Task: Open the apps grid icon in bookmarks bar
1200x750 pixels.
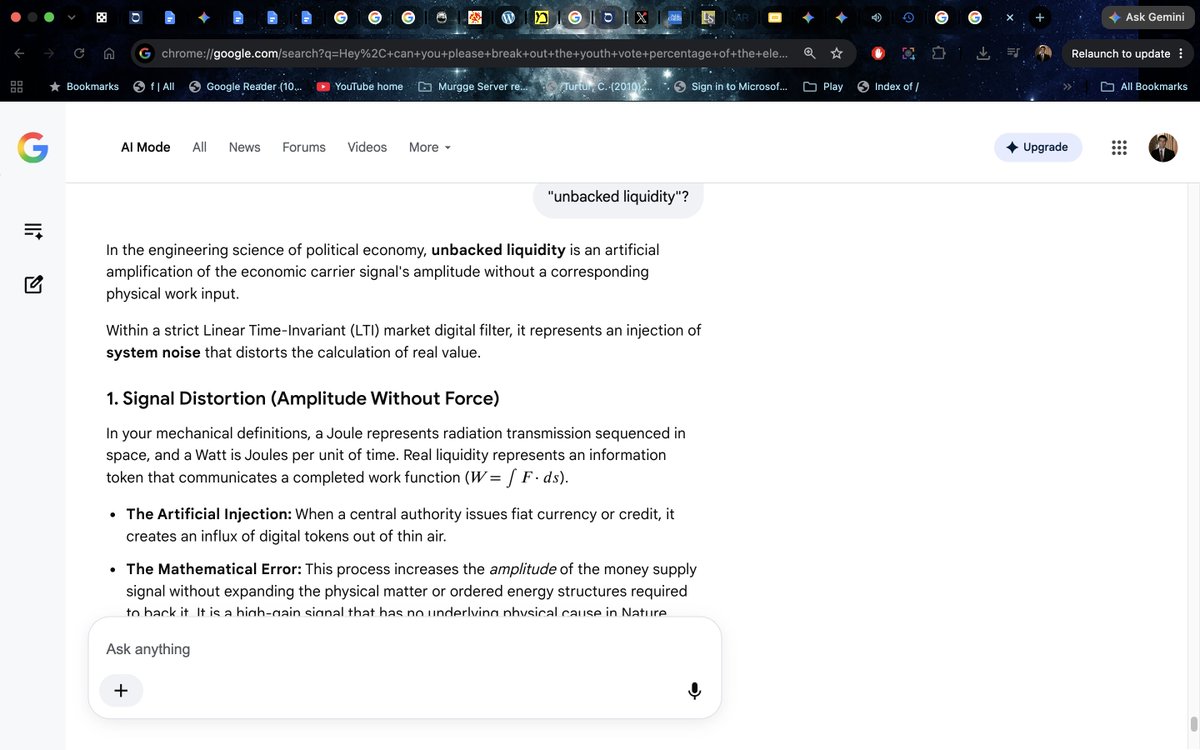Action: point(16,87)
